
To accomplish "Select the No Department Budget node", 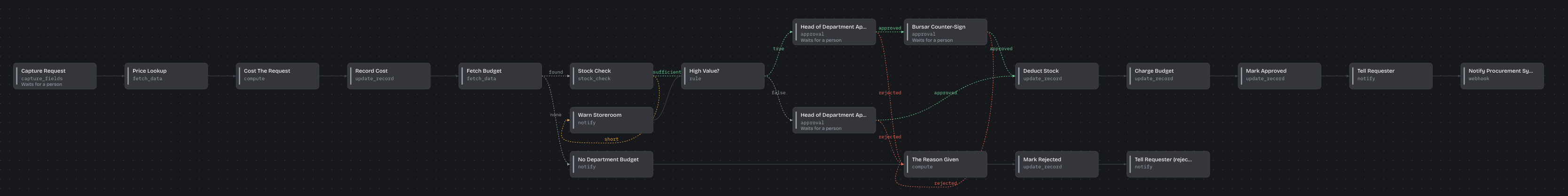I will click(612, 165).
